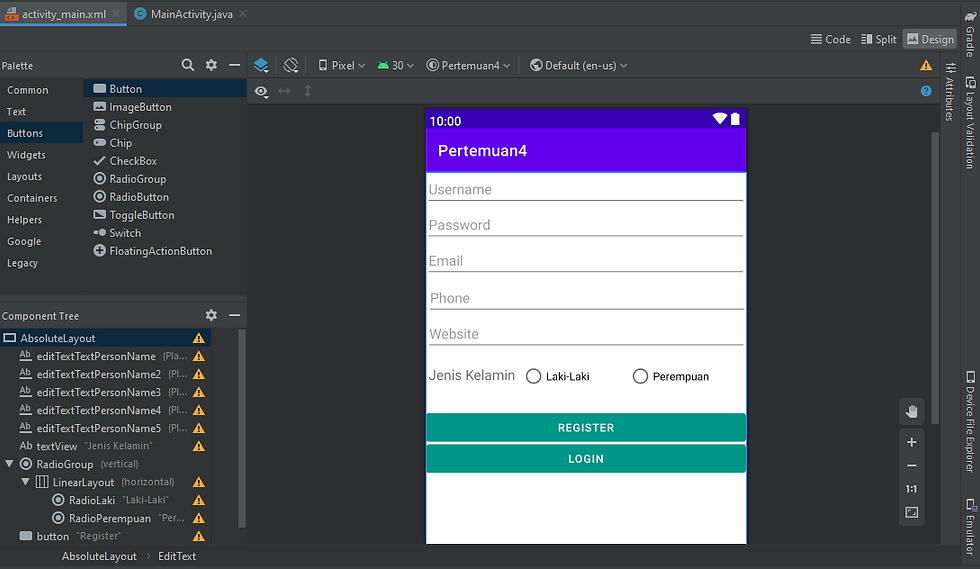The height and width of the screenshot is (569, 980).
Task: Switch to Split view mode
Action: 879,39
